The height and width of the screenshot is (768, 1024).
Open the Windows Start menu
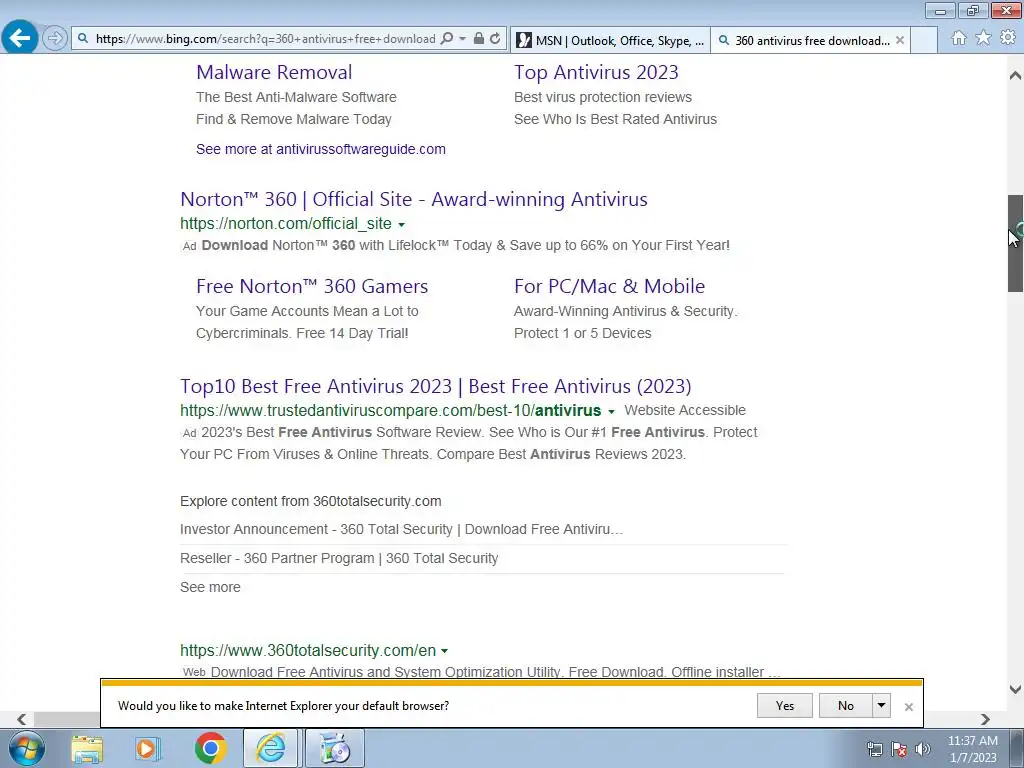coord(27,748)
